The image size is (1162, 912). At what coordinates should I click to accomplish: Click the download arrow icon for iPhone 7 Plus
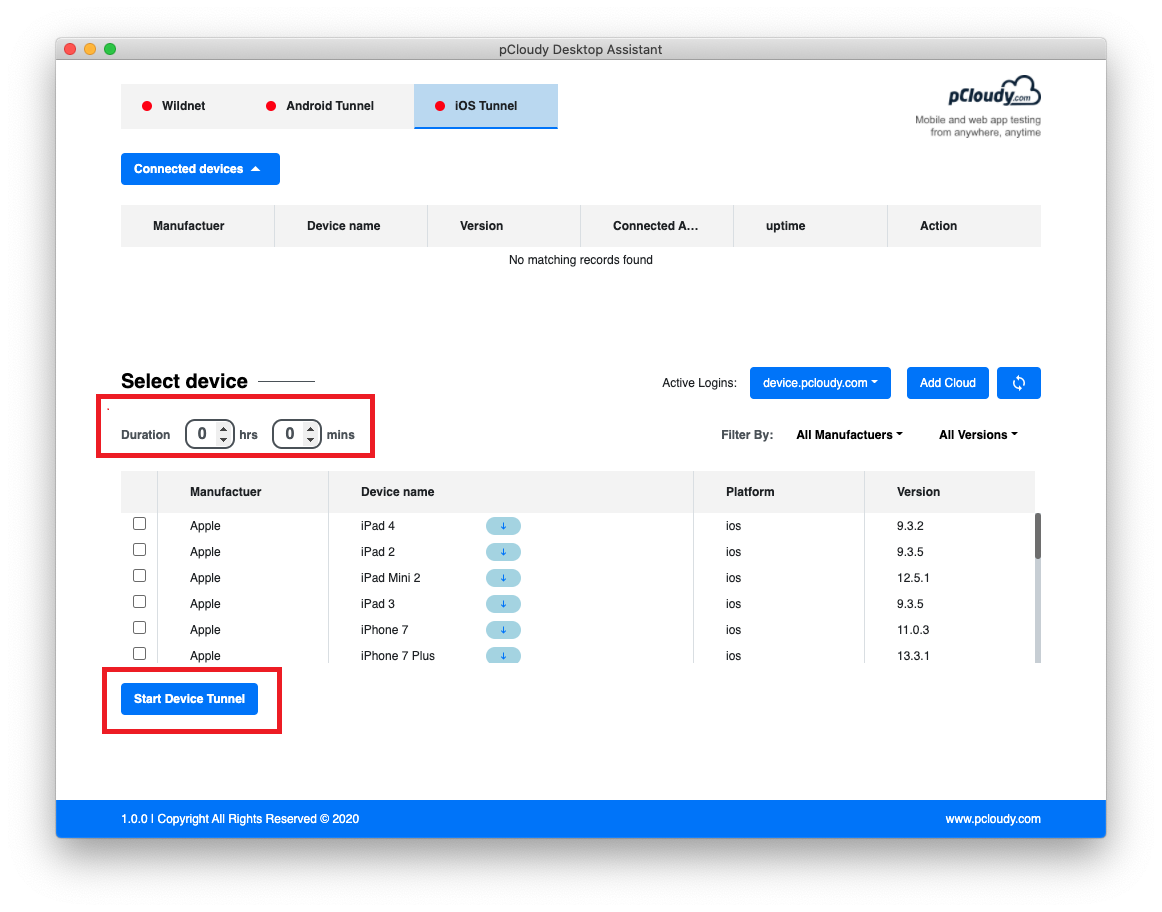(x=503, y=656)
